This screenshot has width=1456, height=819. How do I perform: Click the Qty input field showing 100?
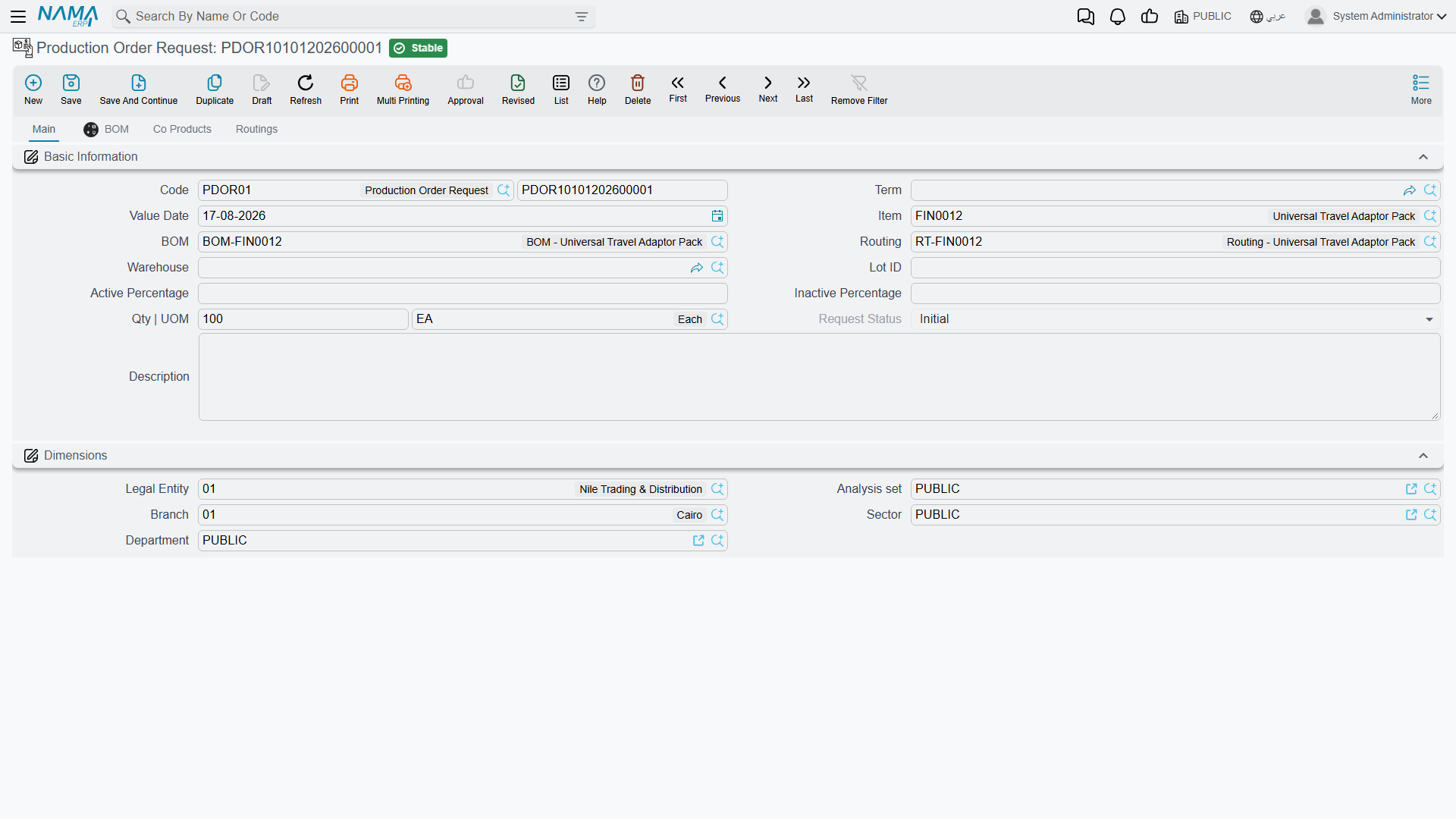click(x=303, y=319)
